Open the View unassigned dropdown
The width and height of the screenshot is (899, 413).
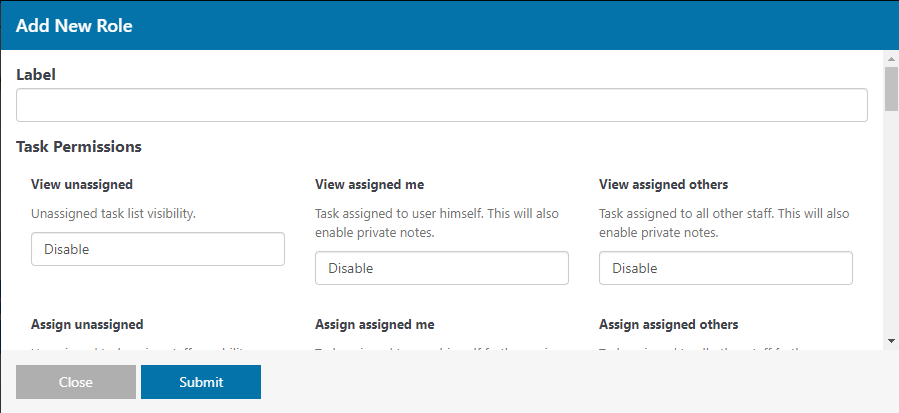(x=158, y=249)
